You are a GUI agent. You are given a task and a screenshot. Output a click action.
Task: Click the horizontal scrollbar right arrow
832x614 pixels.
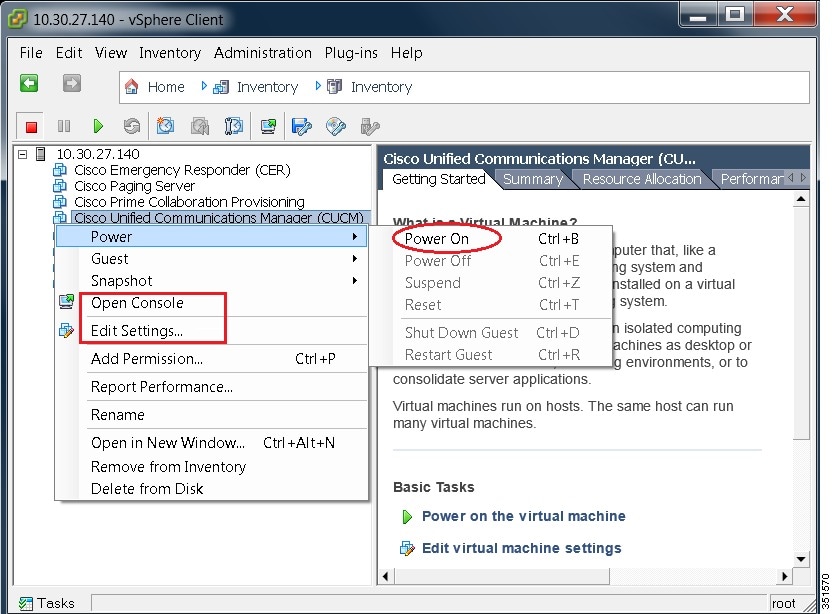coord(784,576)
